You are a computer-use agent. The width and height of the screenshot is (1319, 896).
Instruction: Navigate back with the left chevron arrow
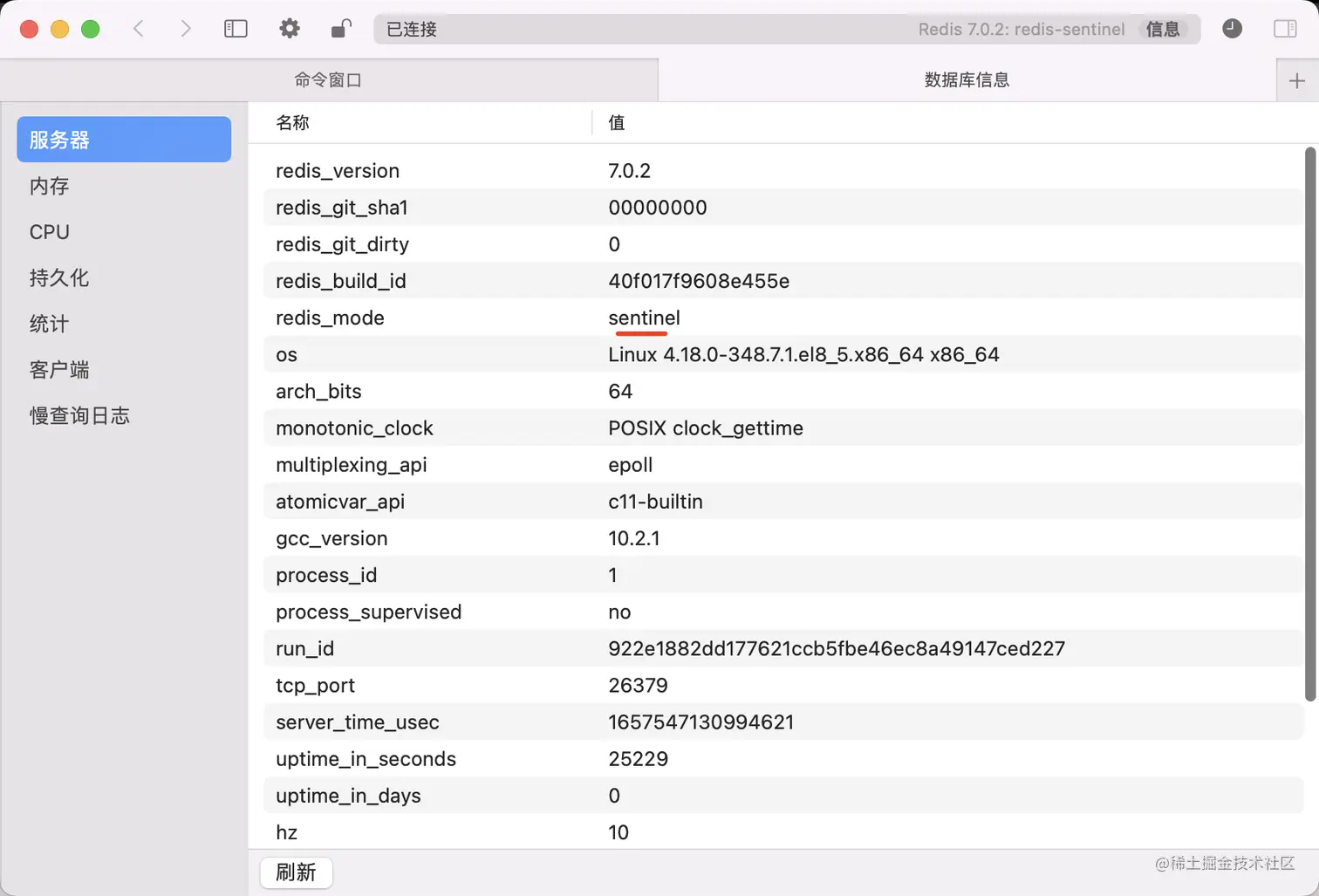pyautogui.click(x=139, y=28)
